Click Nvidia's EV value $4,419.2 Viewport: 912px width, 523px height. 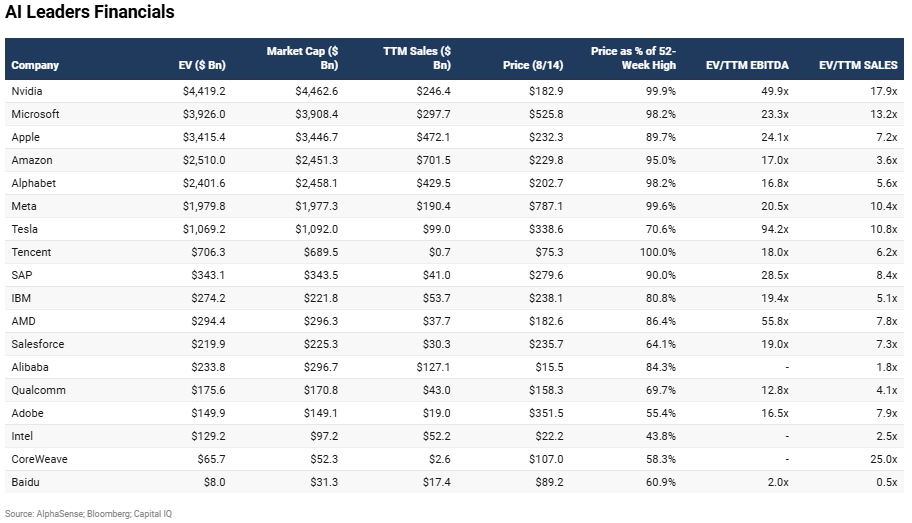click(x=202, y=91)
